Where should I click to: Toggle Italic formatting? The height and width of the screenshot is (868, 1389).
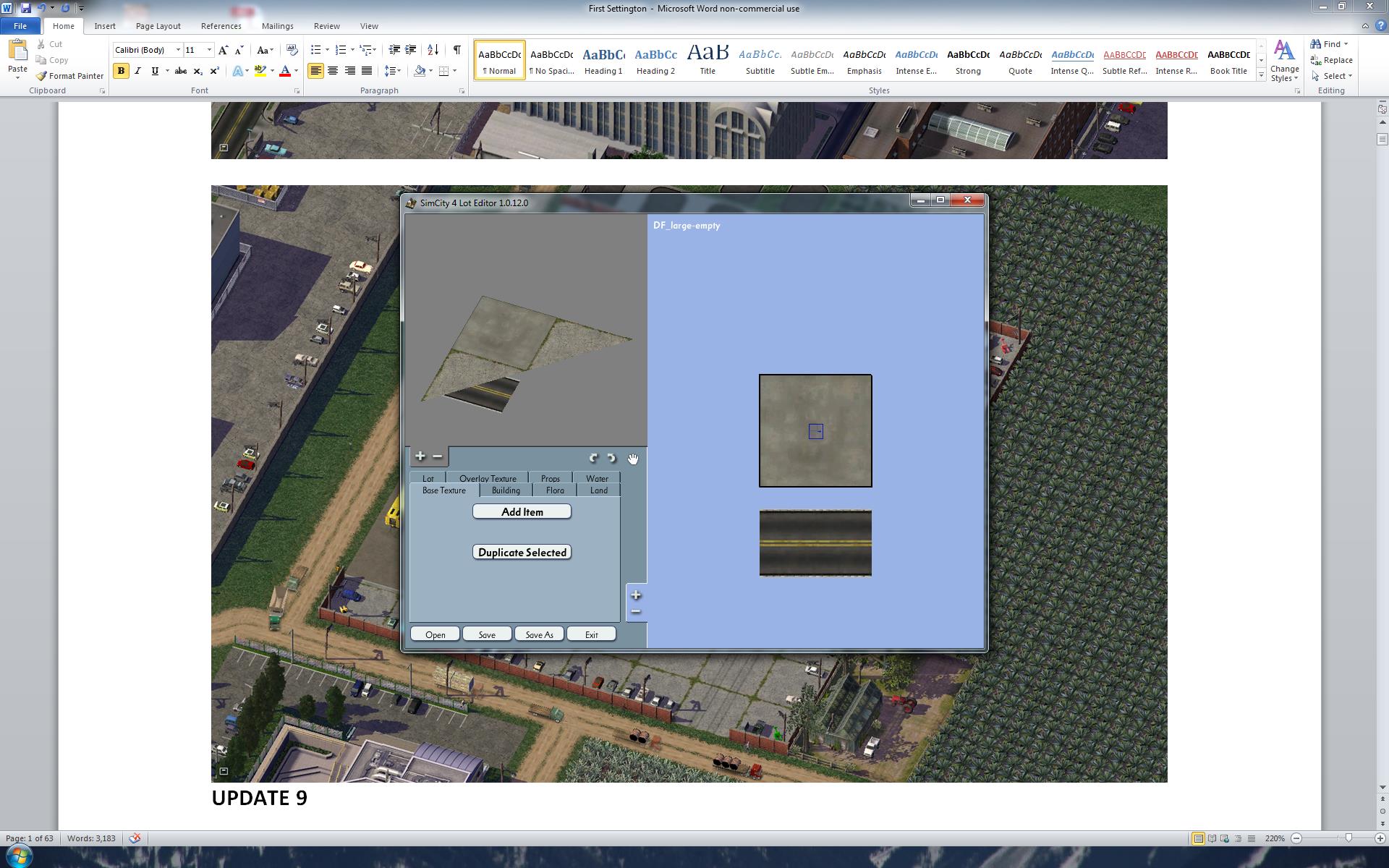point(137,71)
